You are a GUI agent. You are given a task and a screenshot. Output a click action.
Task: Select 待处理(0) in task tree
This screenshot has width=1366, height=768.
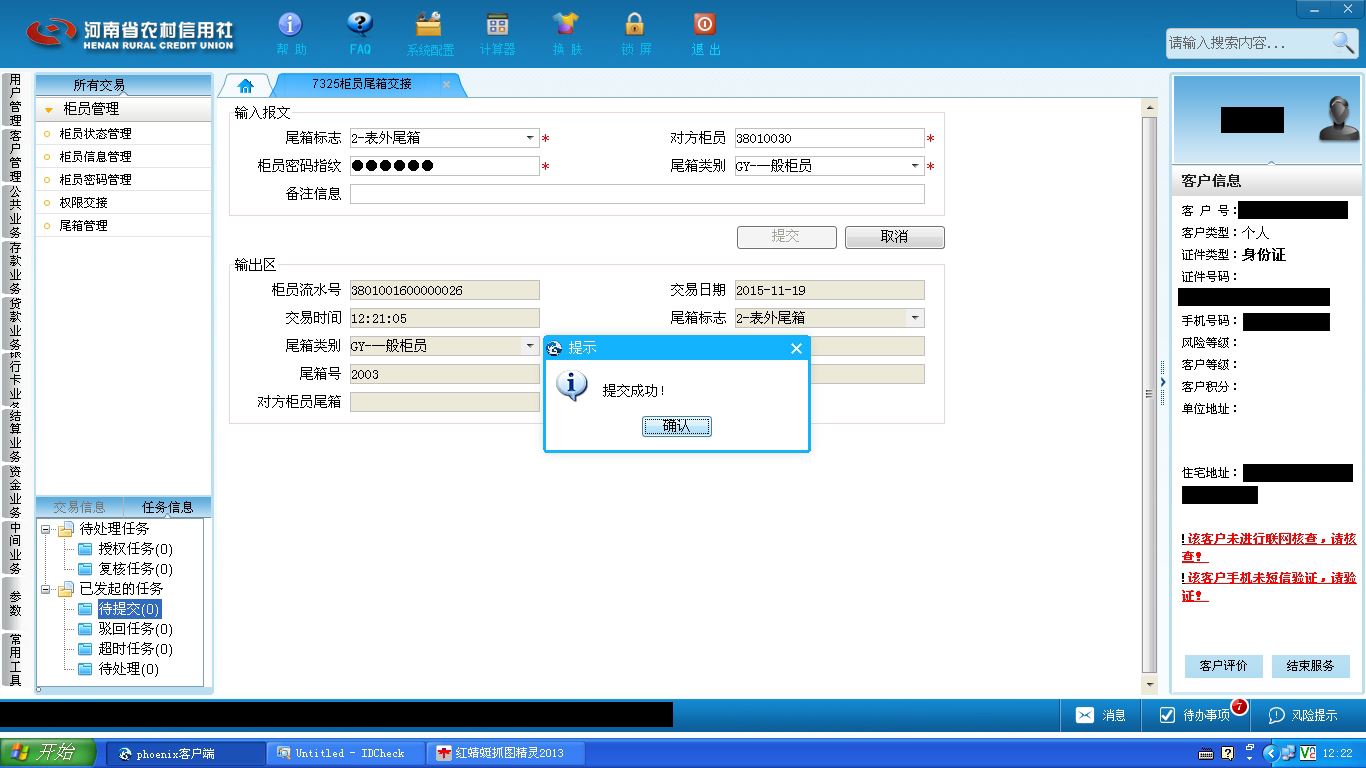tap(128, 669)
